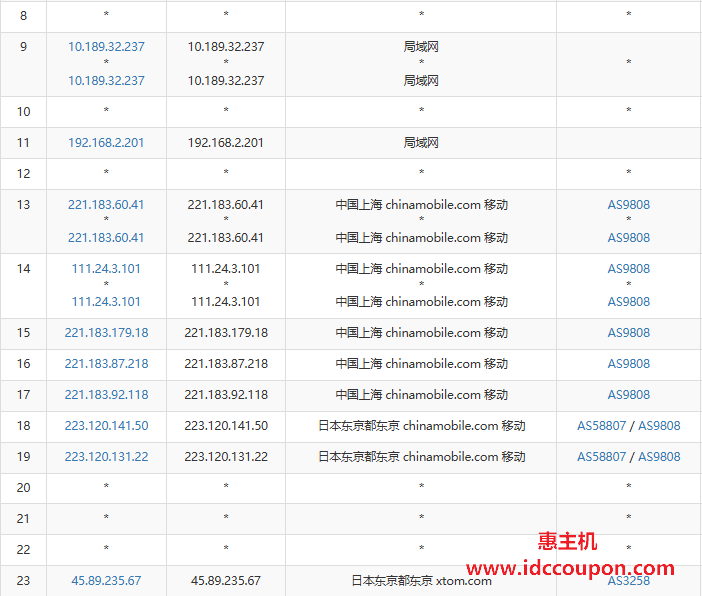This screenshot has width=702, height=596.
Task: Click hop number 16 cell
Action: click(x=23, y=364)
